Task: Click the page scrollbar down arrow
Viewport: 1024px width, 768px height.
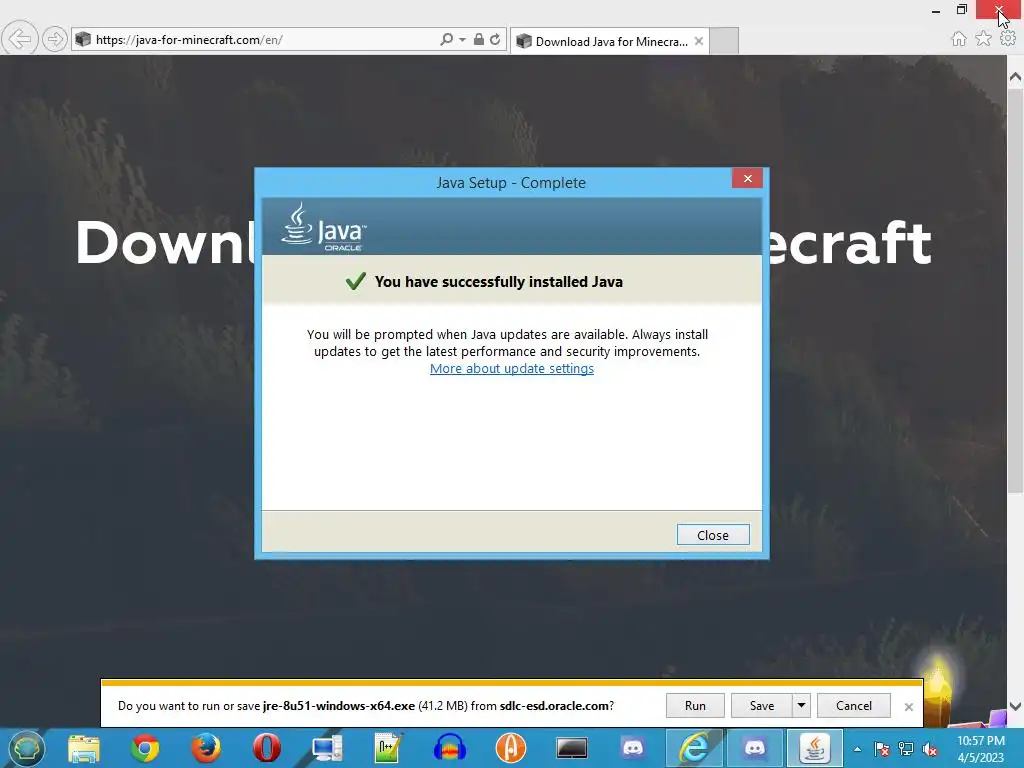Action: [1015, 706]
